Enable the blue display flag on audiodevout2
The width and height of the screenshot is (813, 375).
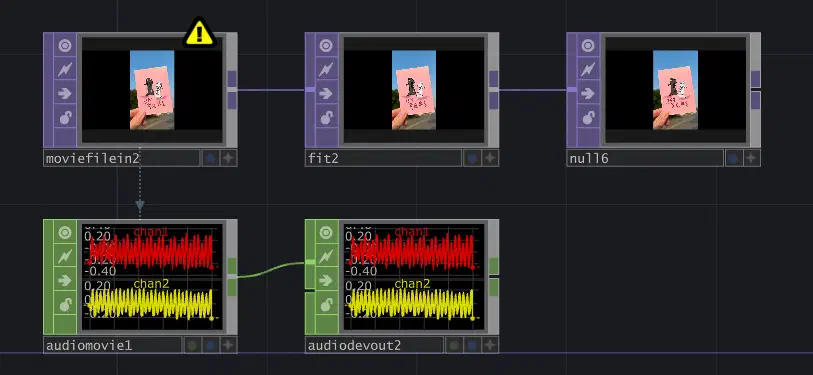point(472,345)
